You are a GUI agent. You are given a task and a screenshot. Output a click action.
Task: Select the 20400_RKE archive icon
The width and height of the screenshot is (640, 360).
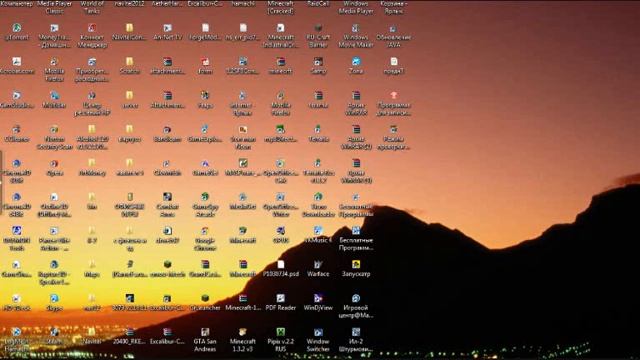coord(130,332)
